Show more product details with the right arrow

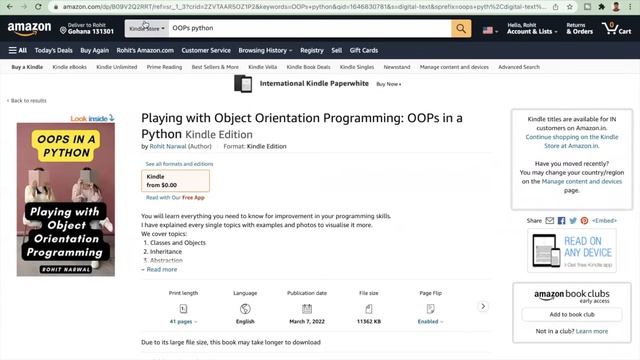click(483, 306)
